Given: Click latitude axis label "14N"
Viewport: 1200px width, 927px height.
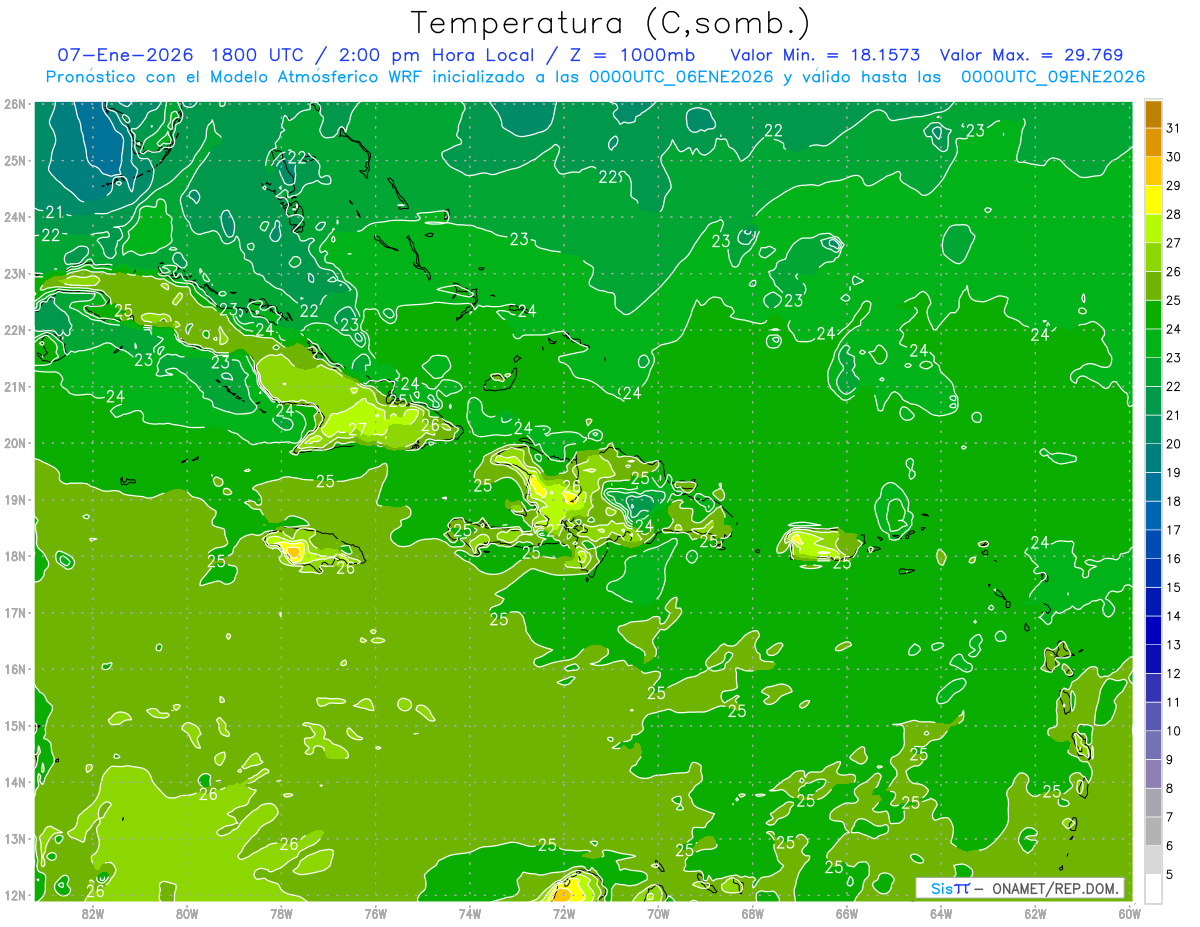Looking at the screenshot, I should pyautogui.click(x=14, y=782).
